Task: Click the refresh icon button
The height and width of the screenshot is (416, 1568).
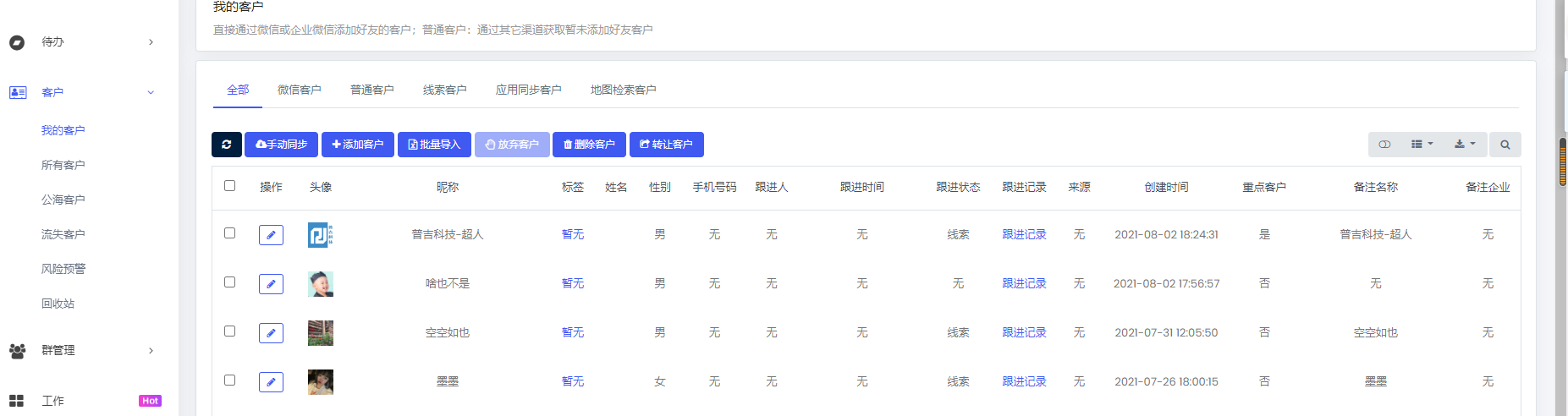Action: click(227, 145)
